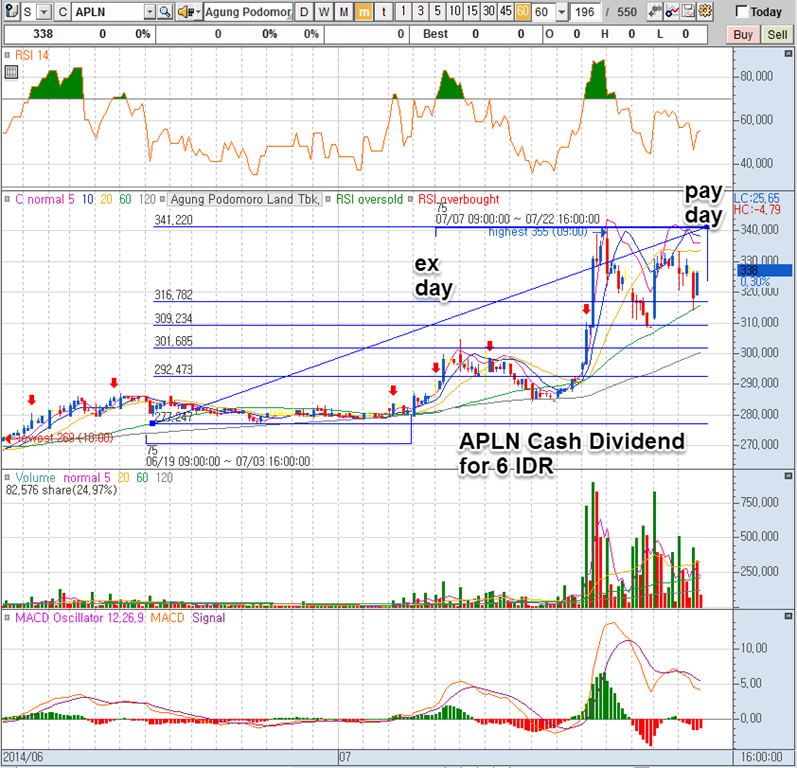Click the Volume indicator label
The height and width of the screenshot is (768, 797).
click(x=35, y=477)
